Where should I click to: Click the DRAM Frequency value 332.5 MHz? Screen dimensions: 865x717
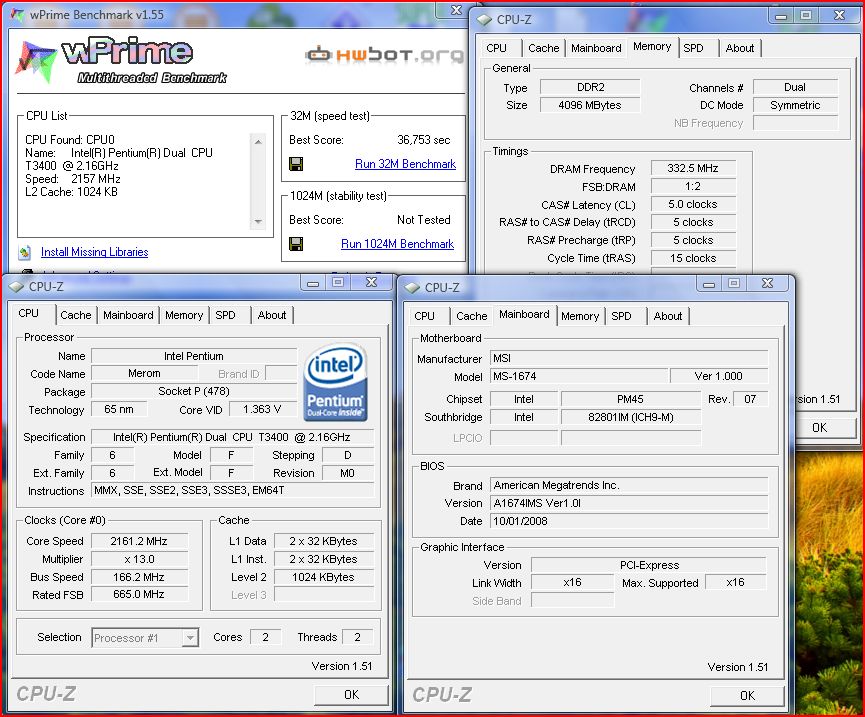tap(693, 168)
